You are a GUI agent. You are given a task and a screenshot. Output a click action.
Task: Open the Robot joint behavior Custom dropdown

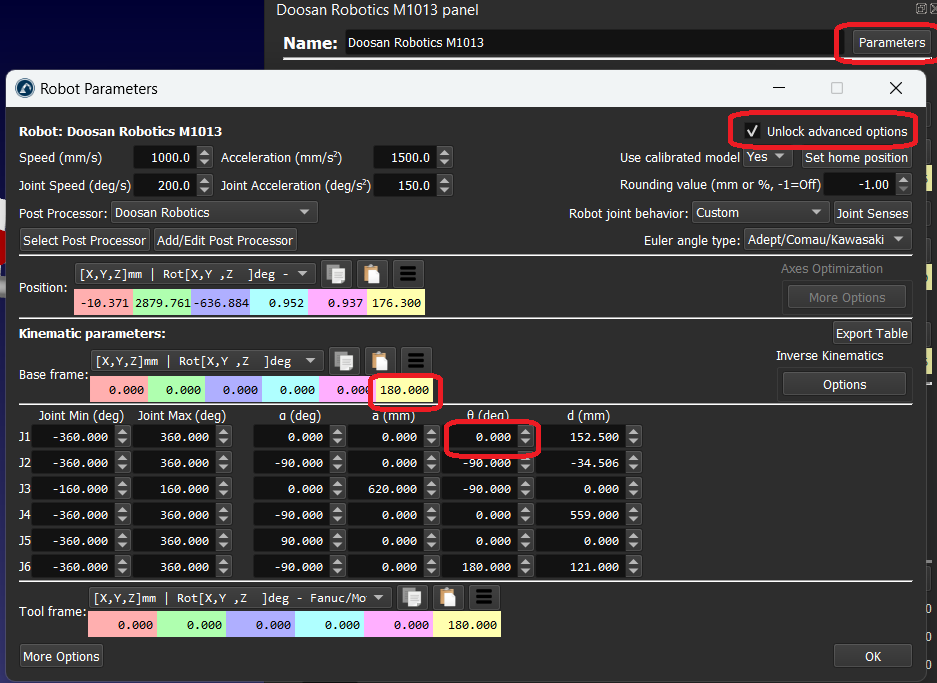pos(759,213)
